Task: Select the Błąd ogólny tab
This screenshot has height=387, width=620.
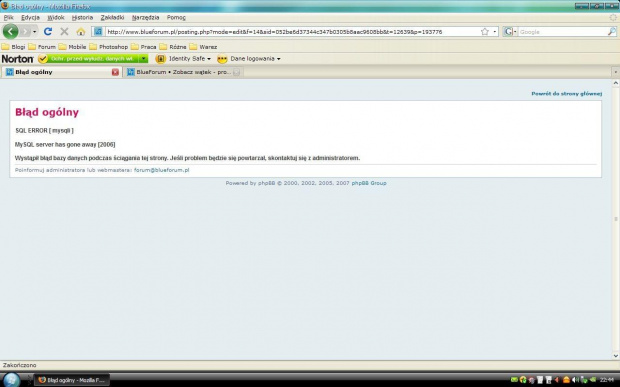Action: (x=61, y=72)
